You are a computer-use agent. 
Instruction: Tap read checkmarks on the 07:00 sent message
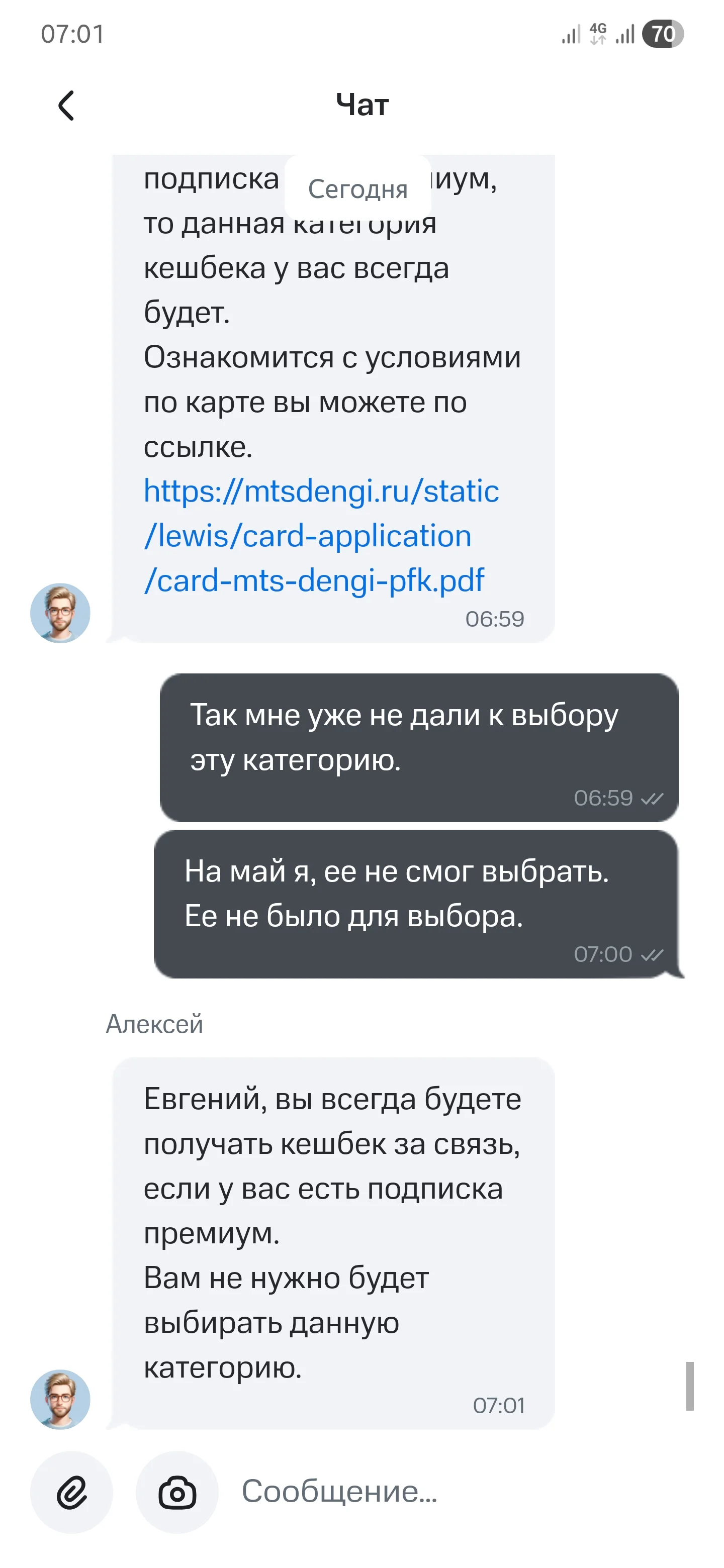pos(652,954)
